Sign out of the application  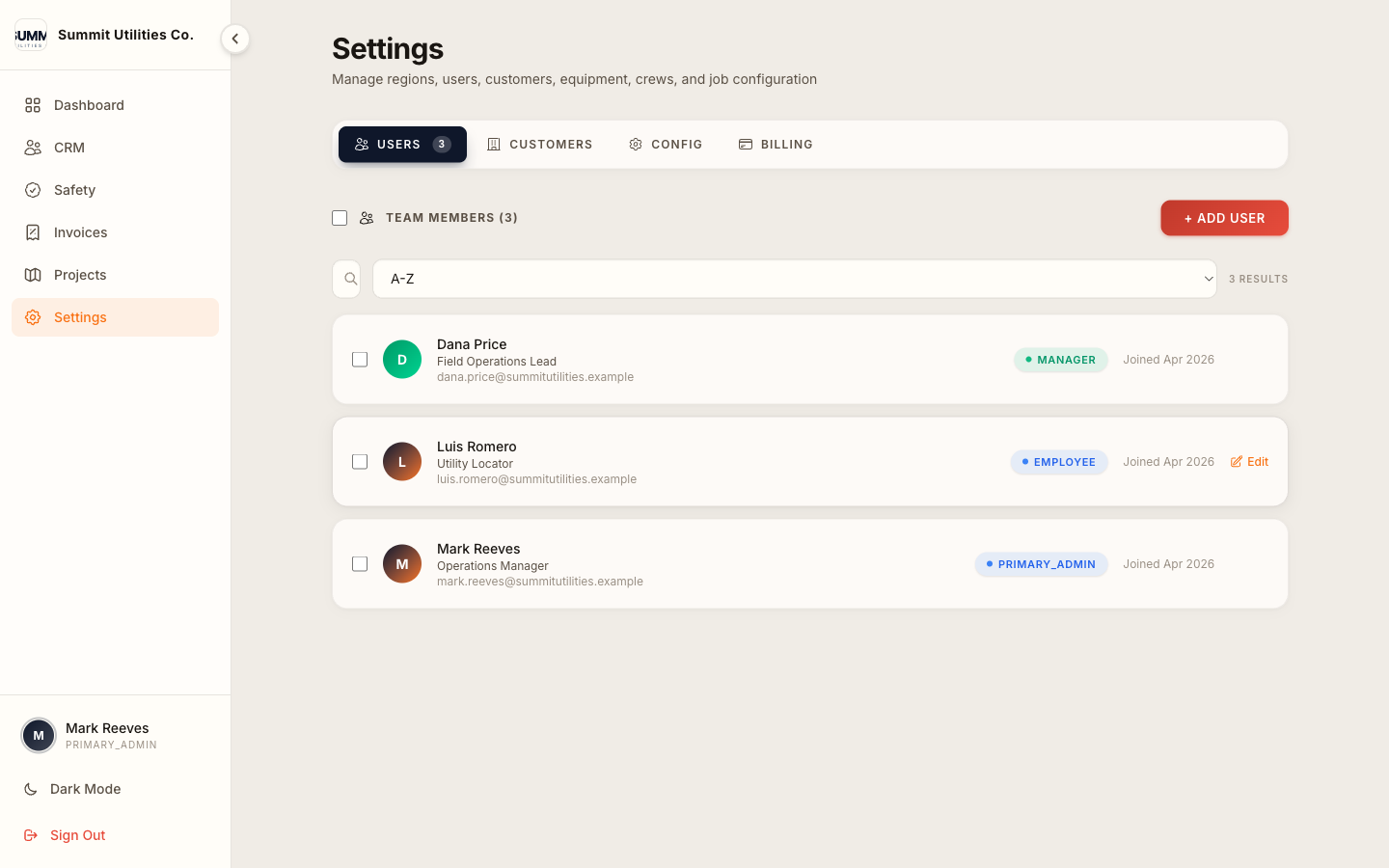pos(64,834)
